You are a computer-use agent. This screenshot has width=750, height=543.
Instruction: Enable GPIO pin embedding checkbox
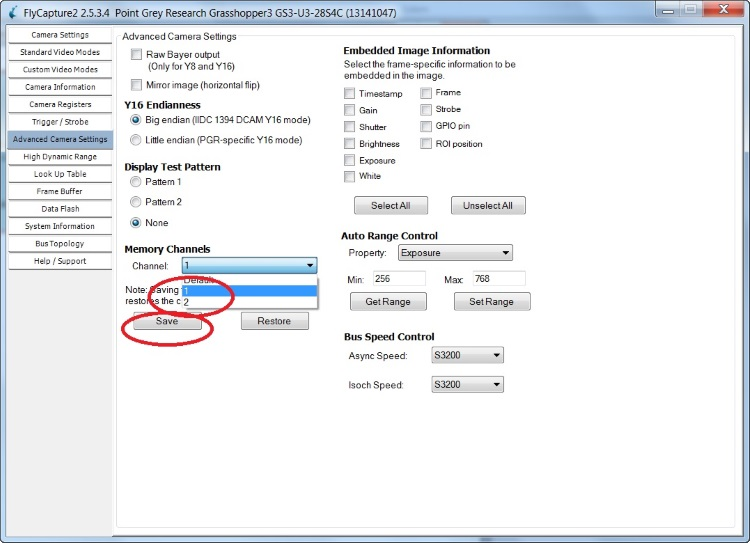tap(426, 126)
